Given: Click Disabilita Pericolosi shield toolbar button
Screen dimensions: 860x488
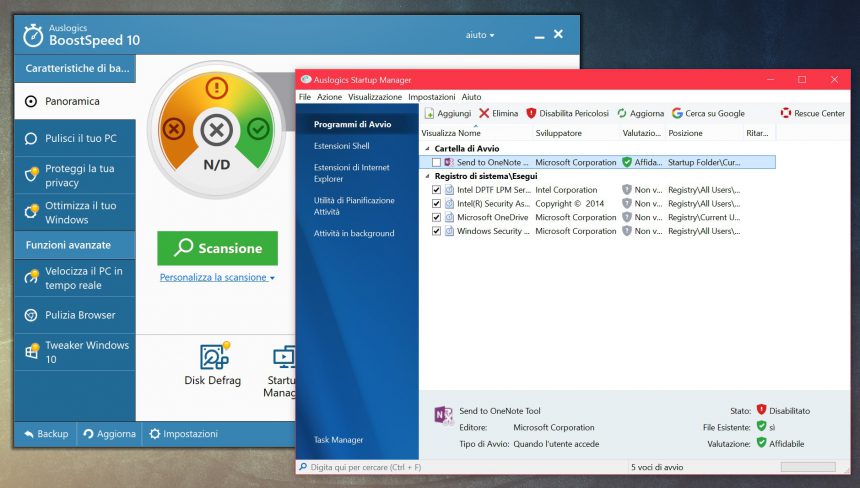Looking at the screenshot, I should point(567,114).
